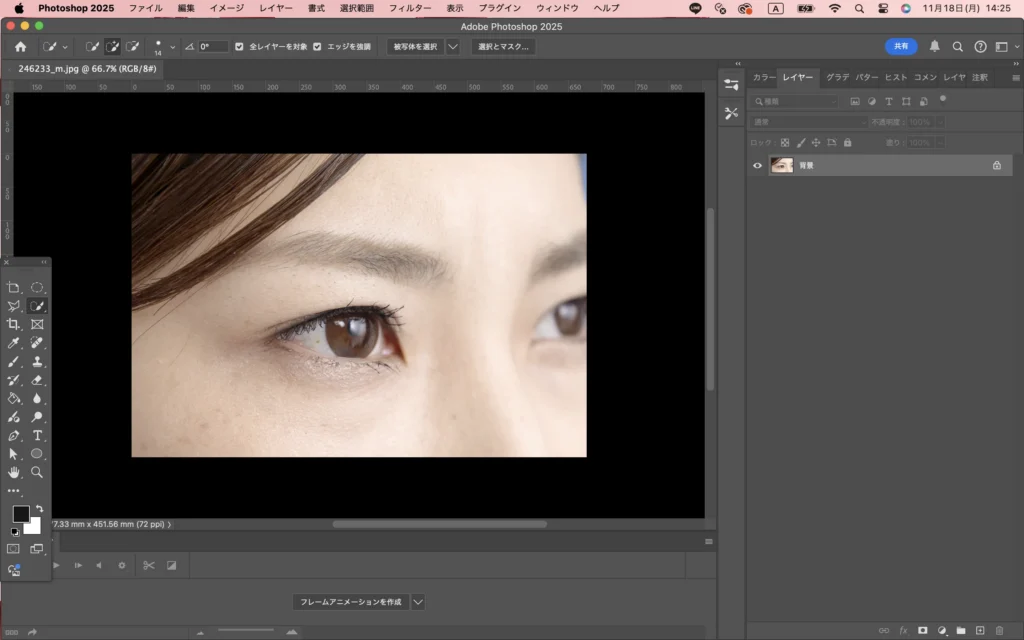Select the Zoom tool in the toolbox

(37, 472)
